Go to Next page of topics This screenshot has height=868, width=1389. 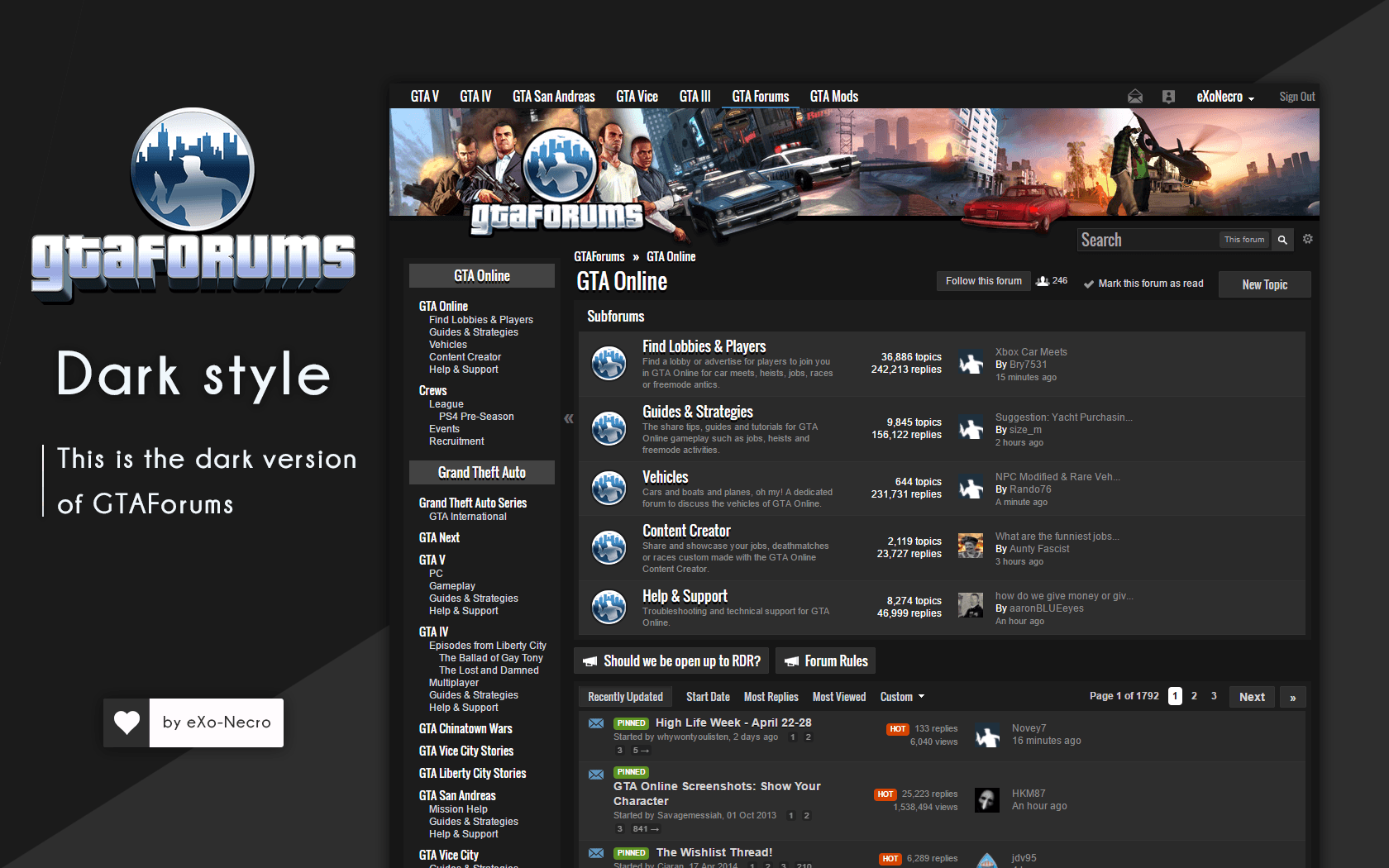pyautogui.click(x=1252, y=697)
